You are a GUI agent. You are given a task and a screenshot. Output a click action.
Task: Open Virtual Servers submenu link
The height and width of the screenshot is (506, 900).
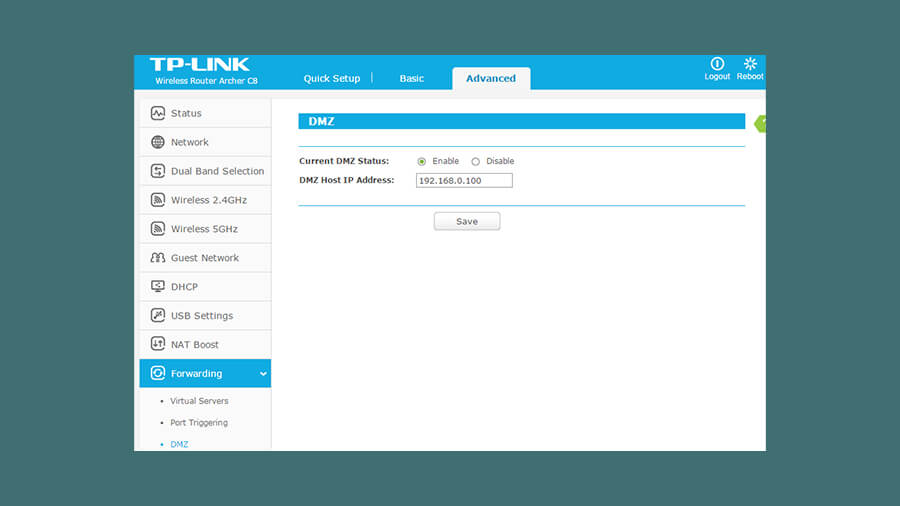tap(199, 401)
